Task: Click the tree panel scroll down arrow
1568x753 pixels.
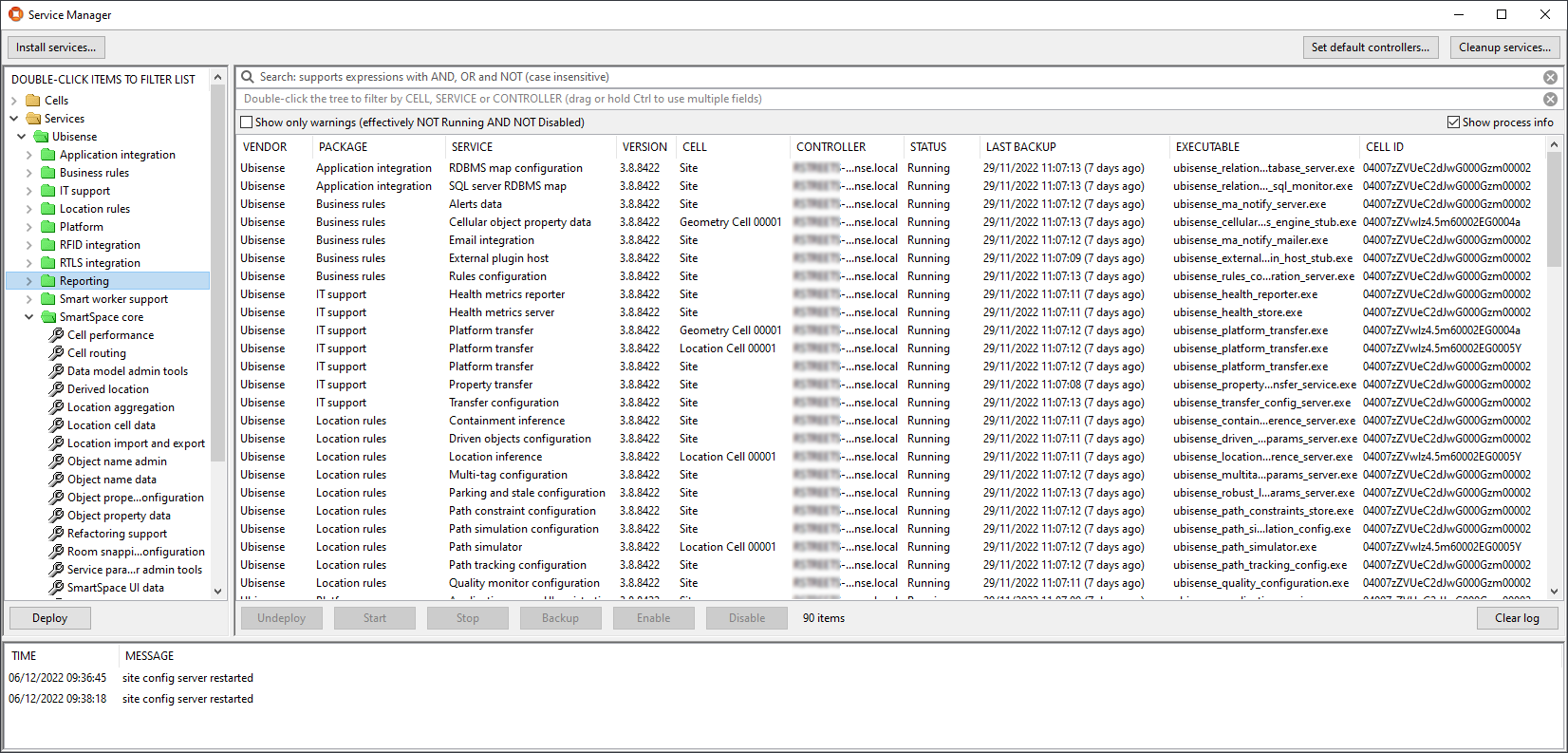Action: tap(218, 591)
